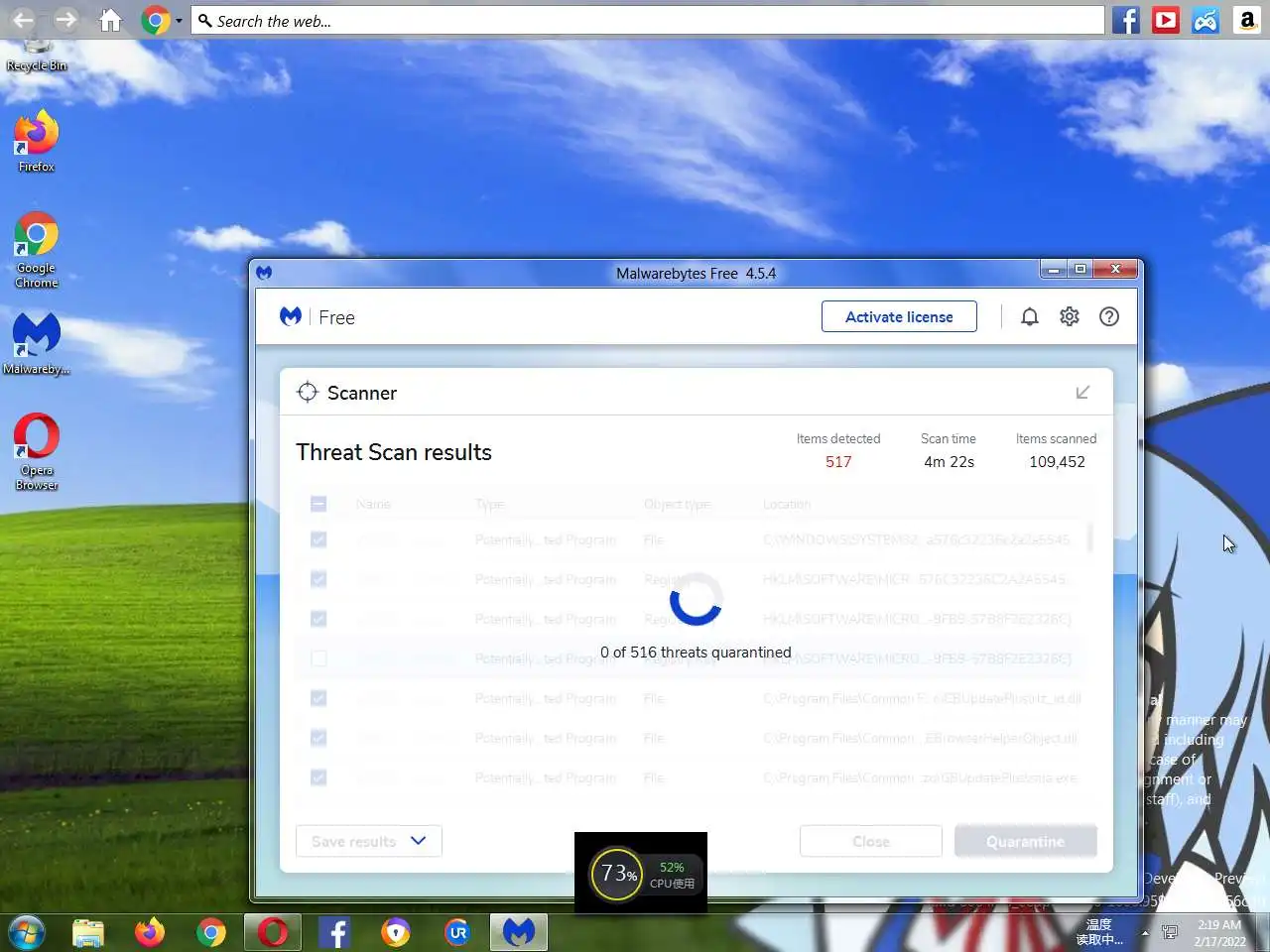1270x952 pixels.
Task: Click the Location column header
Action: pyautogui.click(x=787, y=504)
